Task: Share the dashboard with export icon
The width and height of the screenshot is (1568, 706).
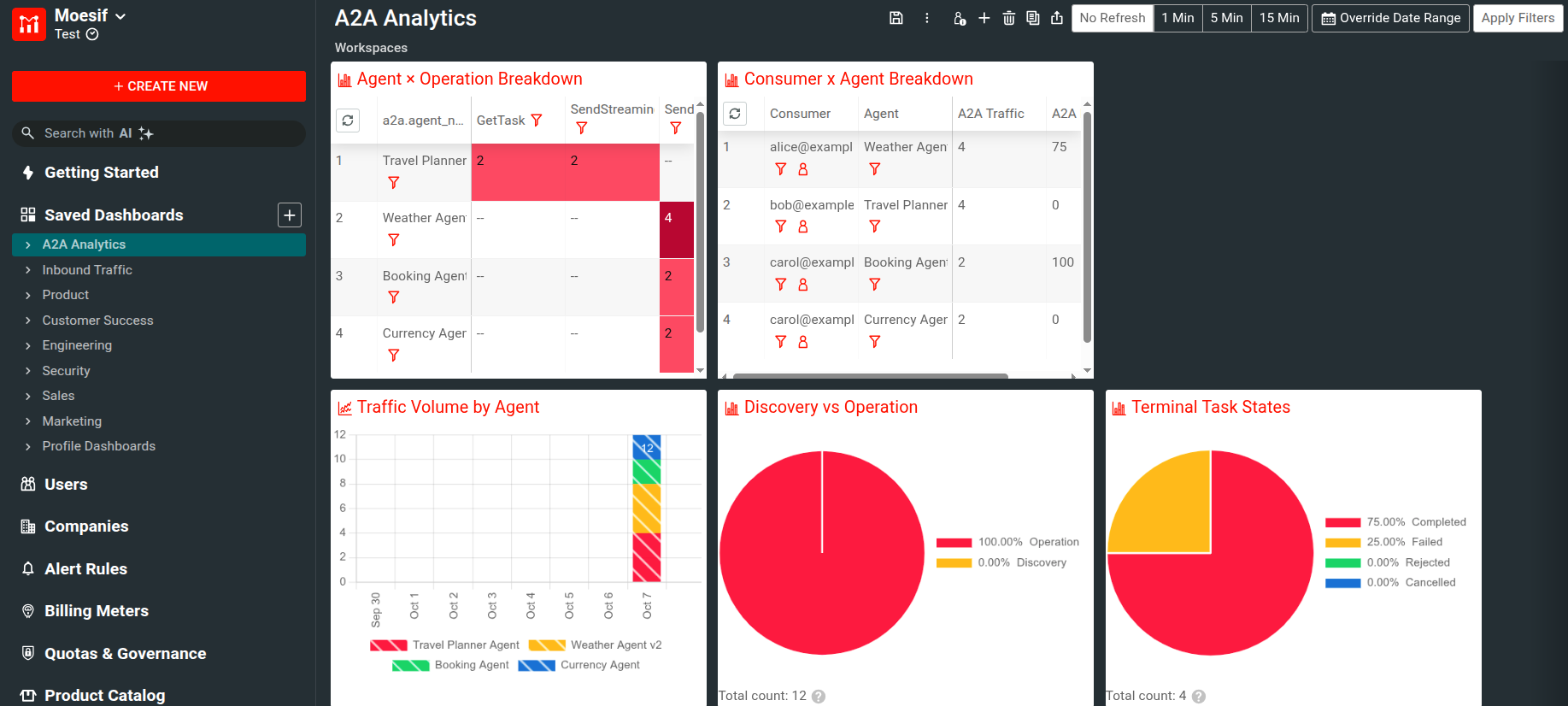Action: (1057, 18)
